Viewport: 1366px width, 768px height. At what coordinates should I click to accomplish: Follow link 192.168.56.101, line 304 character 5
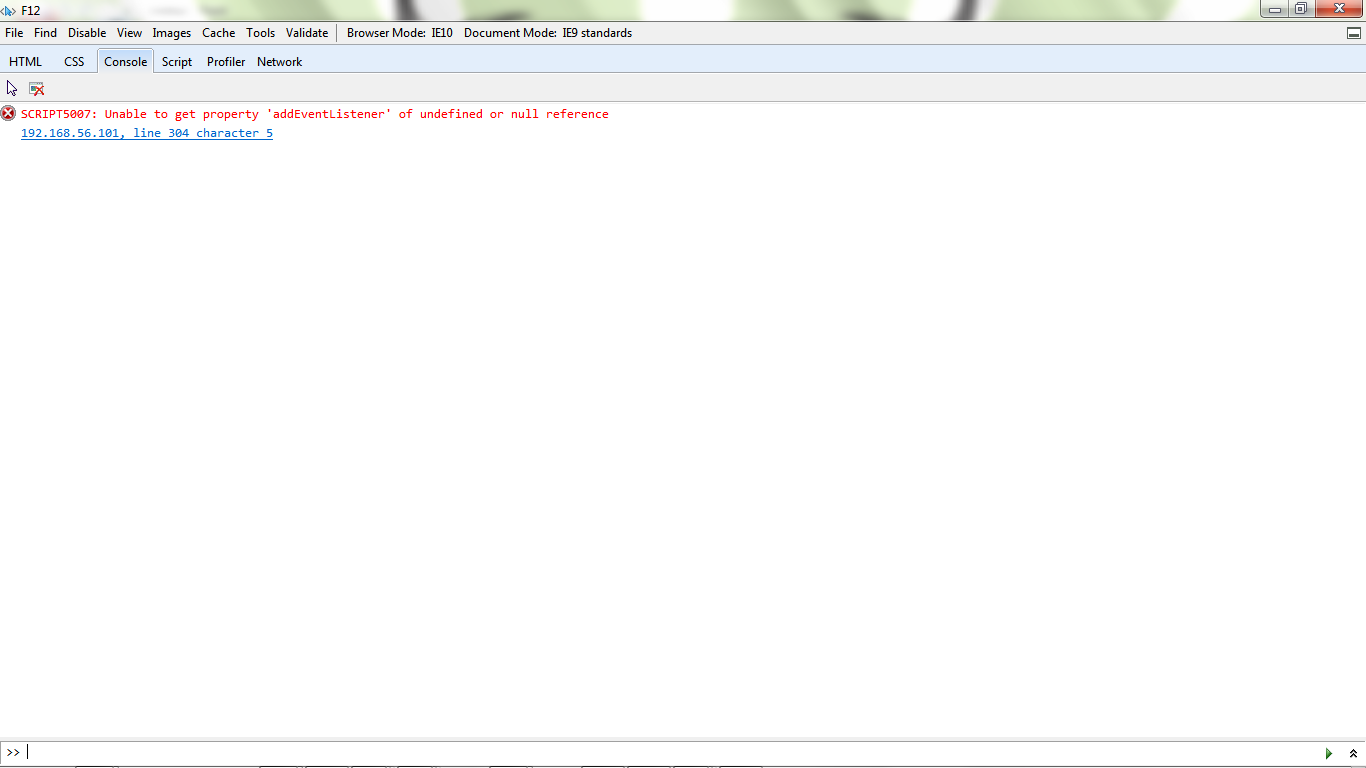147,133
